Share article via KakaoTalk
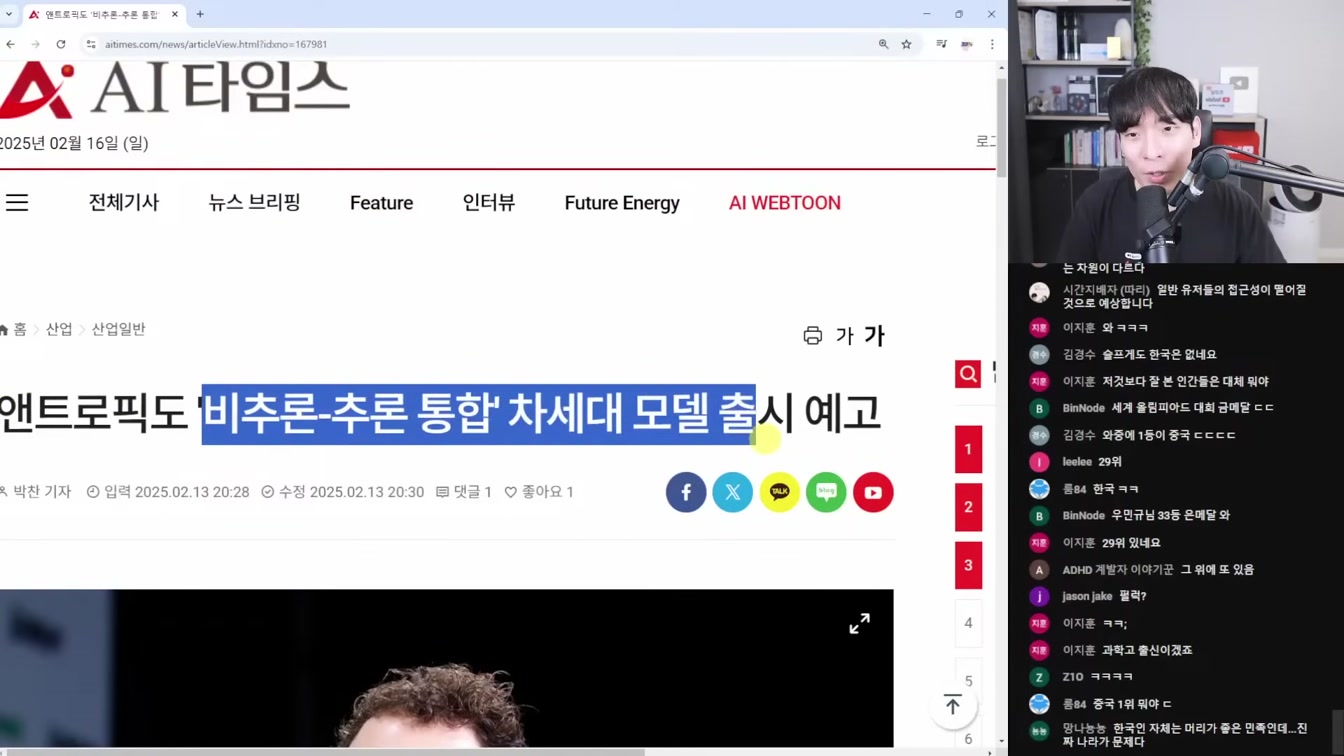The width and height of the screenshot is (1344, 756). (780, 492)
